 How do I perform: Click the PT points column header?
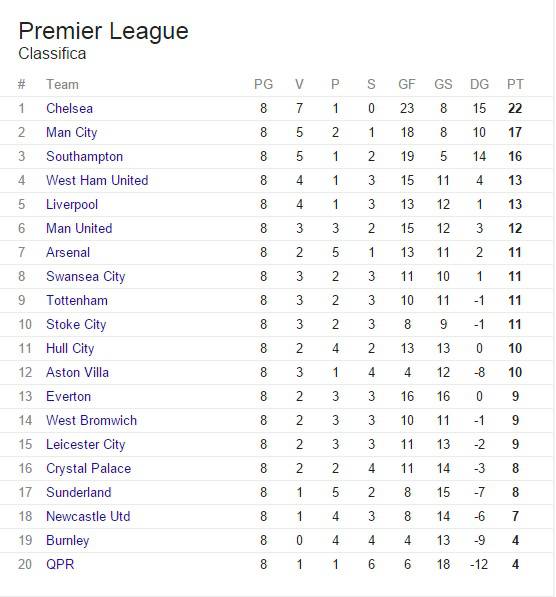[515, 84]
